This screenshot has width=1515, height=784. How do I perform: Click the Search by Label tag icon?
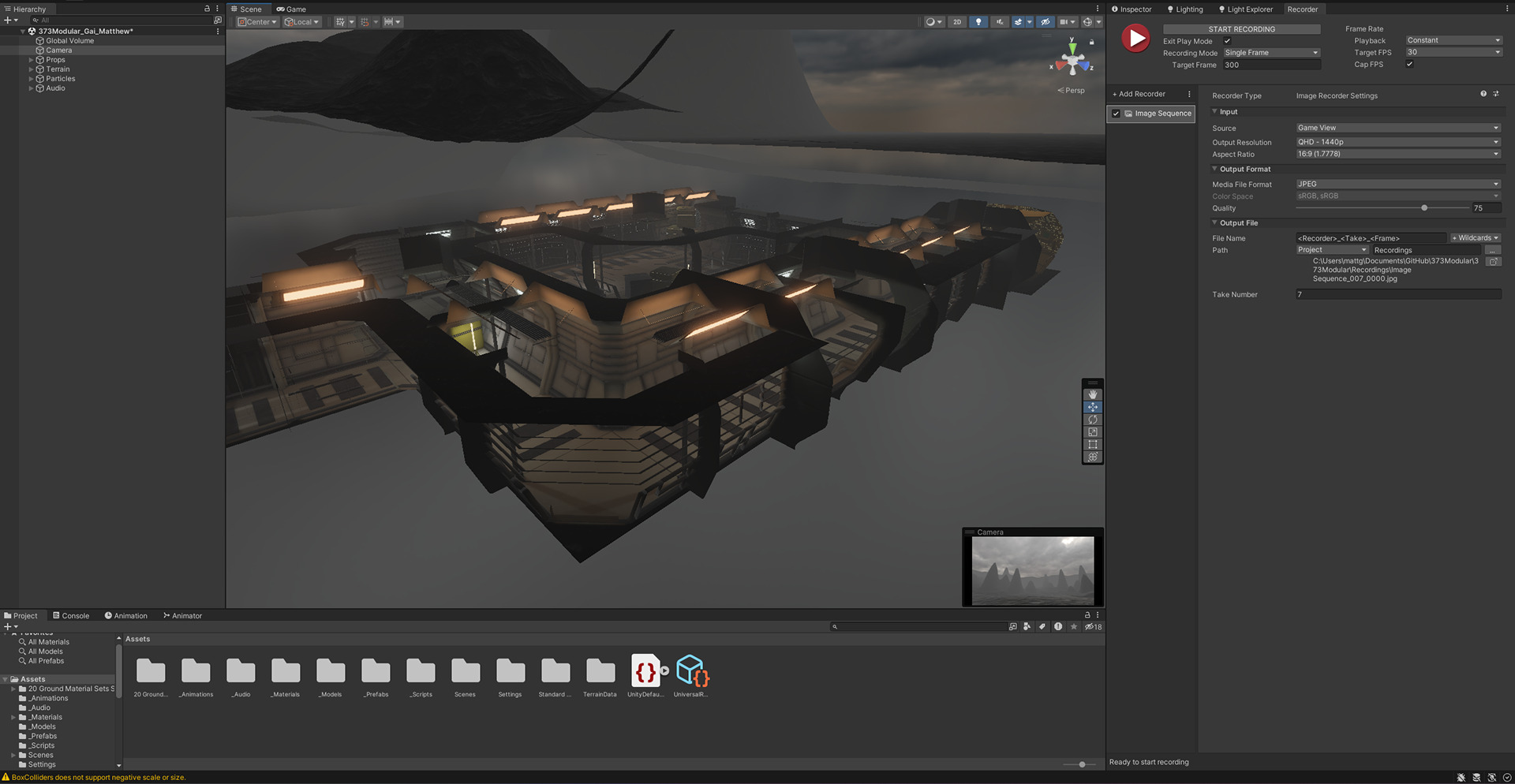(1042, 627)
